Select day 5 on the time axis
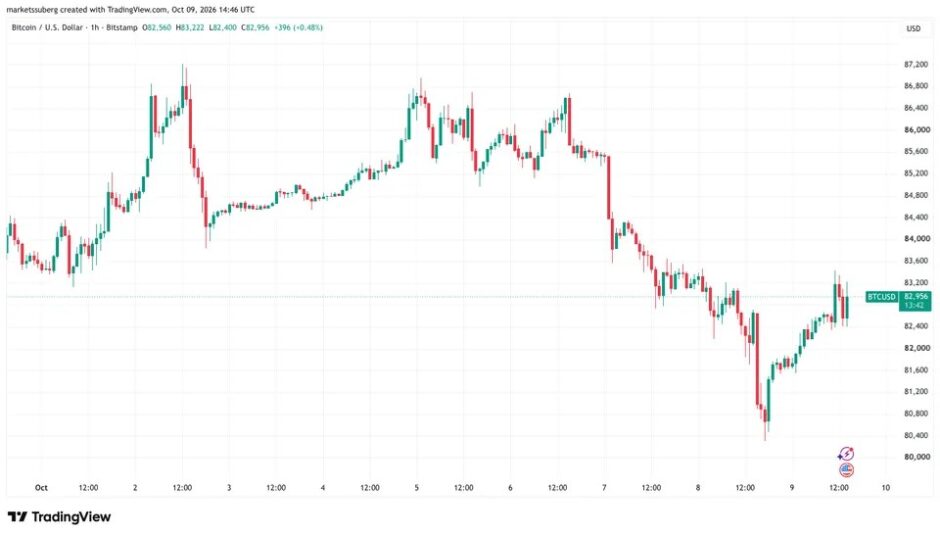 [416, 487]
